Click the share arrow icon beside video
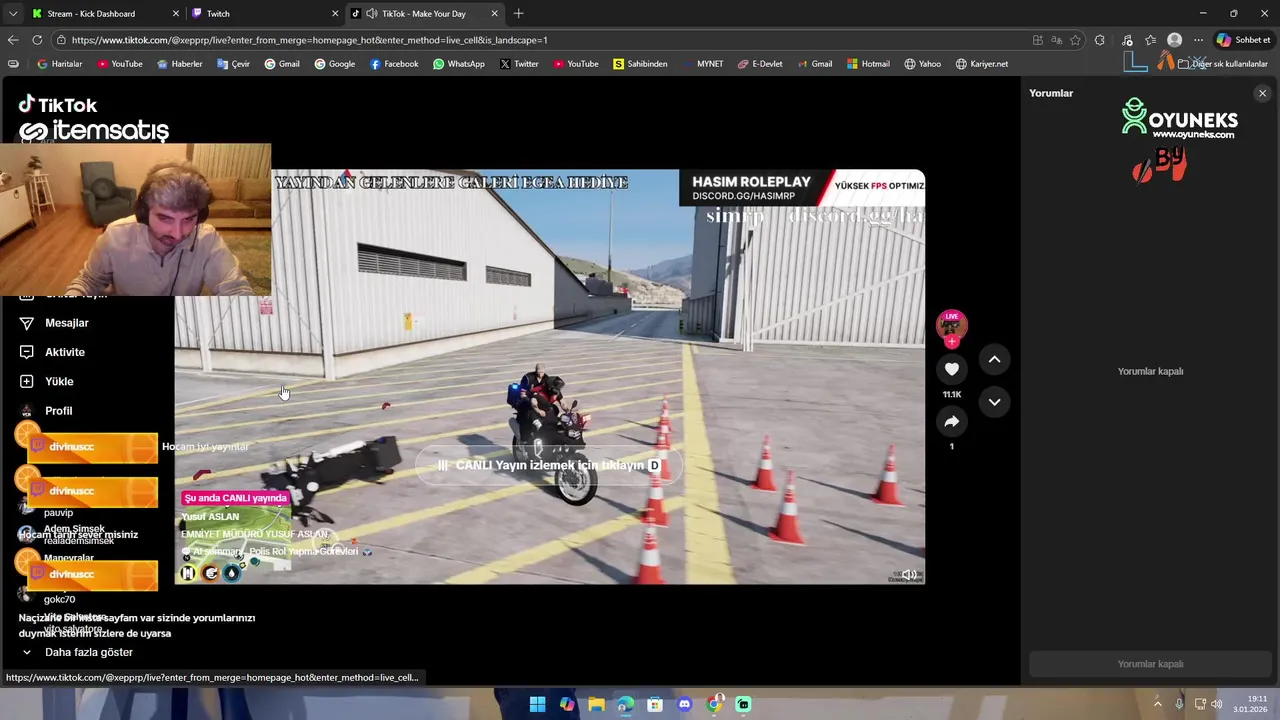This screenshot has width=1280, height=720. [x=951, y=422]
